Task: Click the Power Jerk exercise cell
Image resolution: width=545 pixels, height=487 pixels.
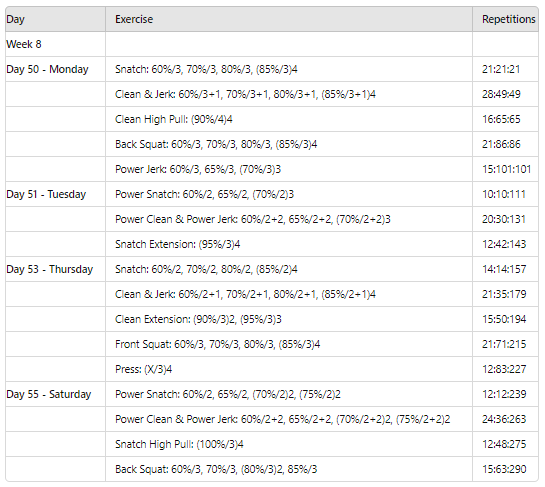Action: [x=289, y=169]
